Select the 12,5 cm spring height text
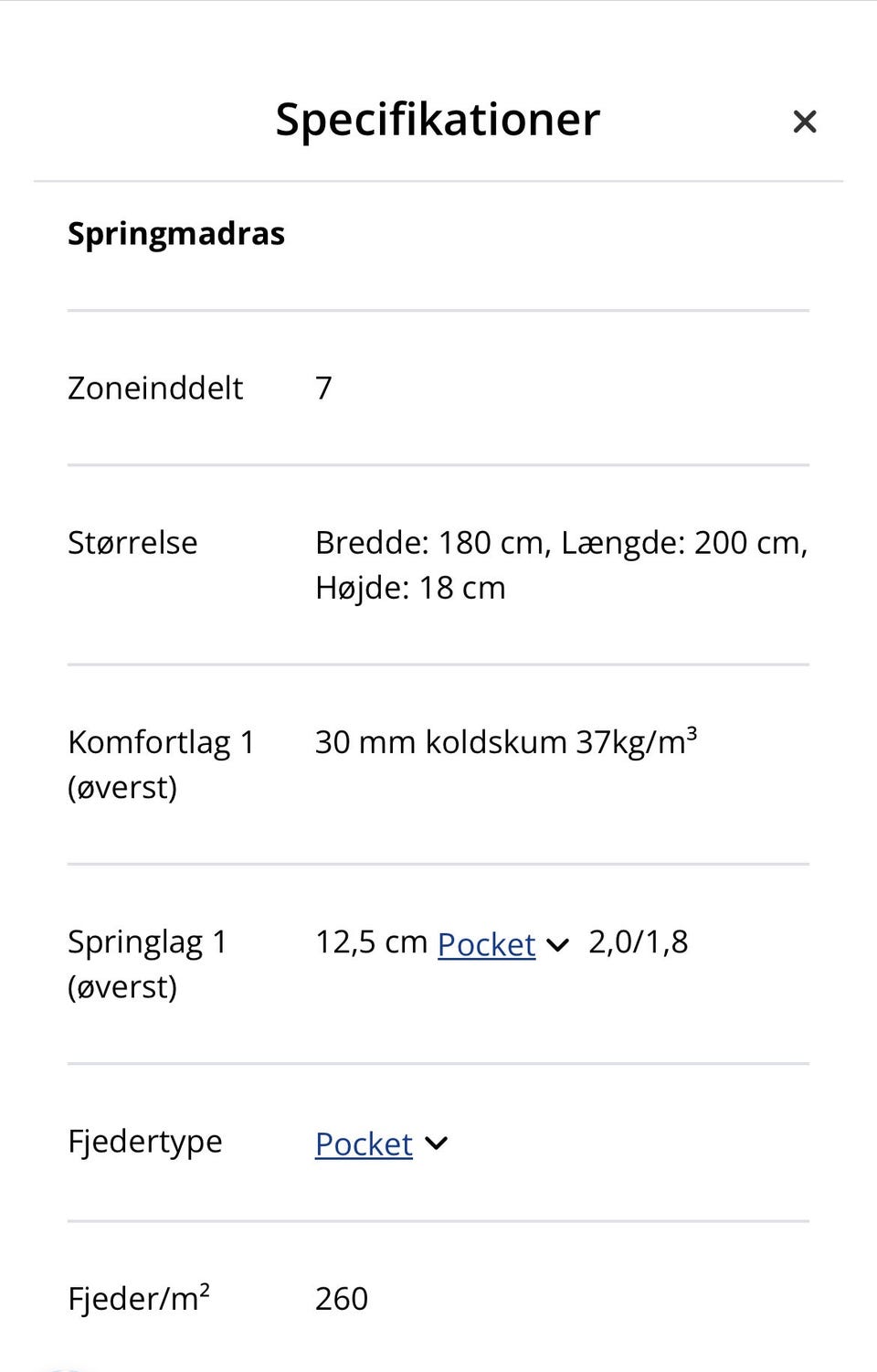Viewport: 877px width, 1372px height. pos(371,942)
